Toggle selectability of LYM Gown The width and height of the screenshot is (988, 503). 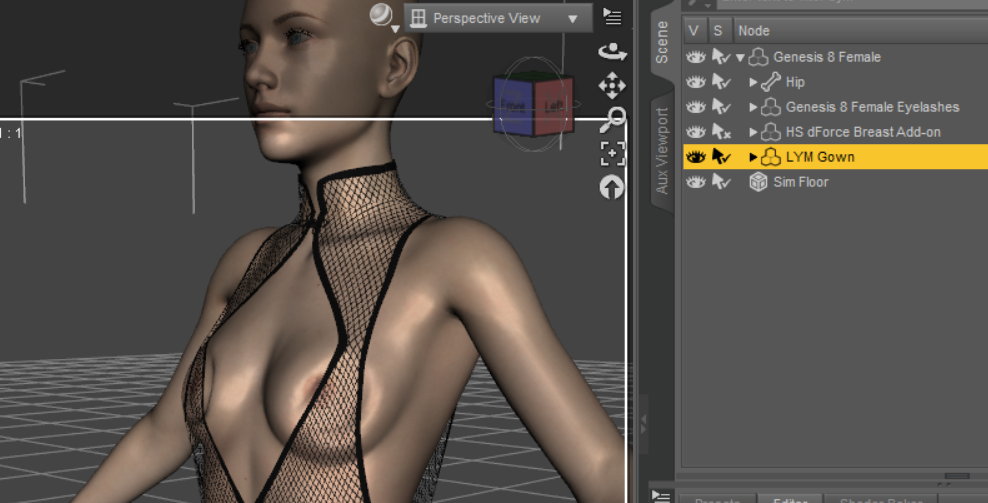point(721,157)
